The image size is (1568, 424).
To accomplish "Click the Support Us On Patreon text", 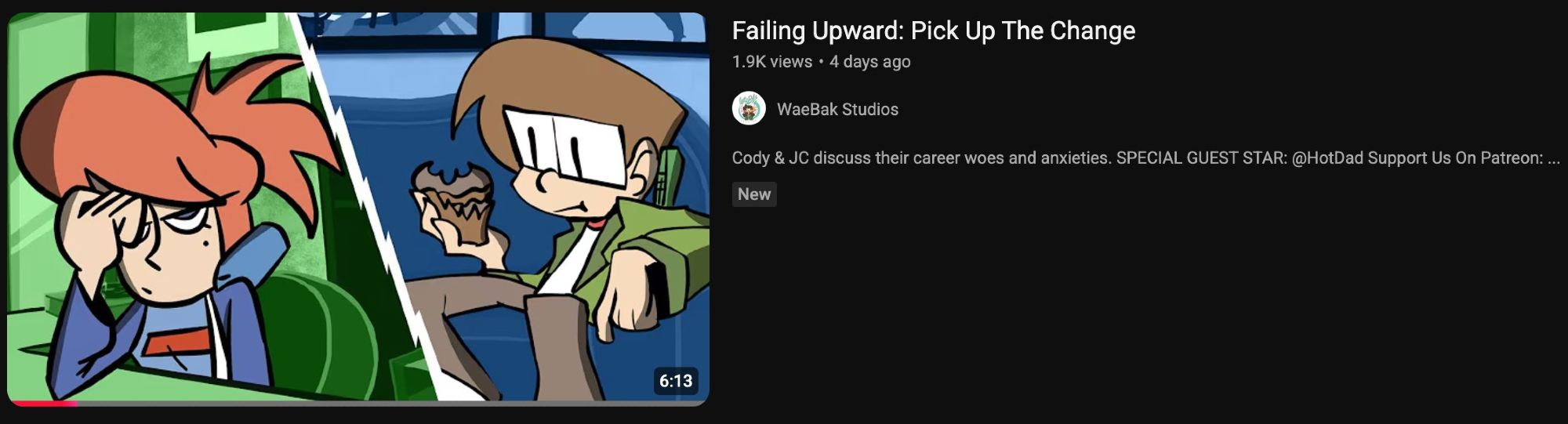I will tap(1456, 158).
